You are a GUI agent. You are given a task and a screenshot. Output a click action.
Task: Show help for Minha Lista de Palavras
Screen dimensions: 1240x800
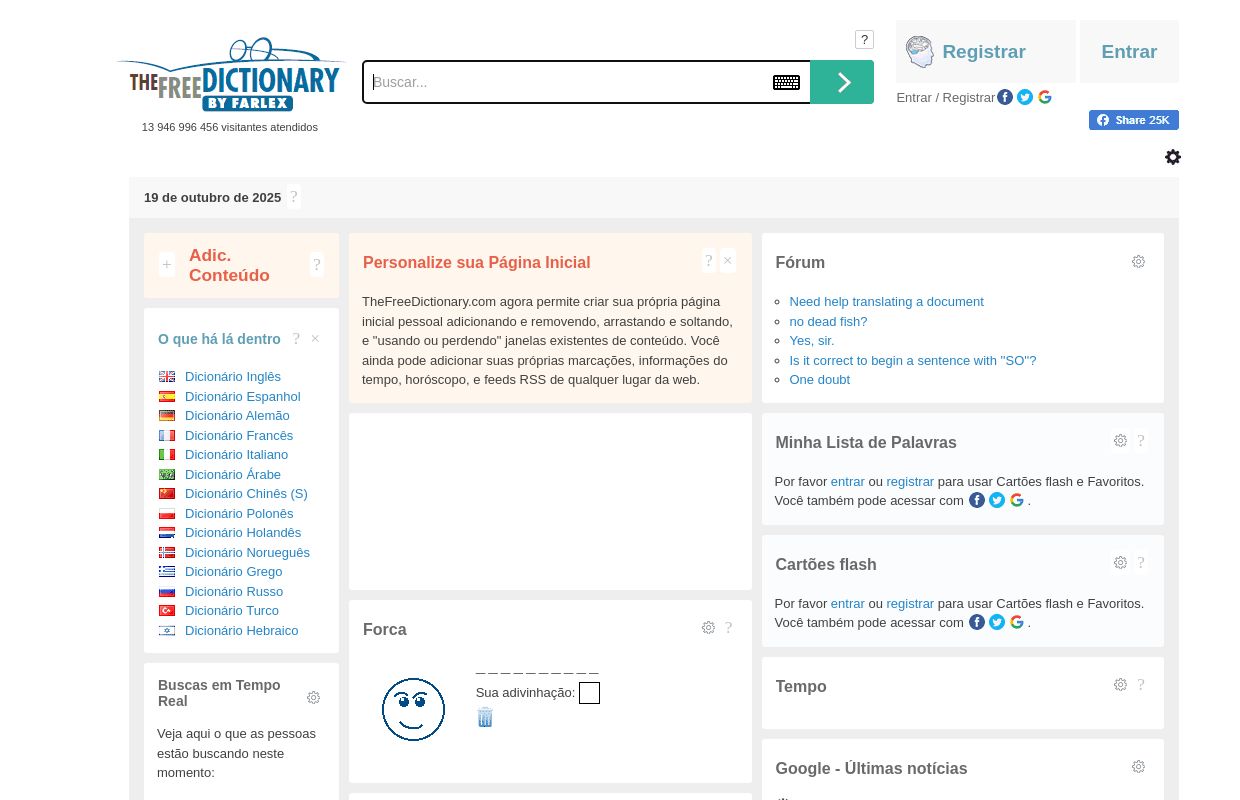point(1141,441)
